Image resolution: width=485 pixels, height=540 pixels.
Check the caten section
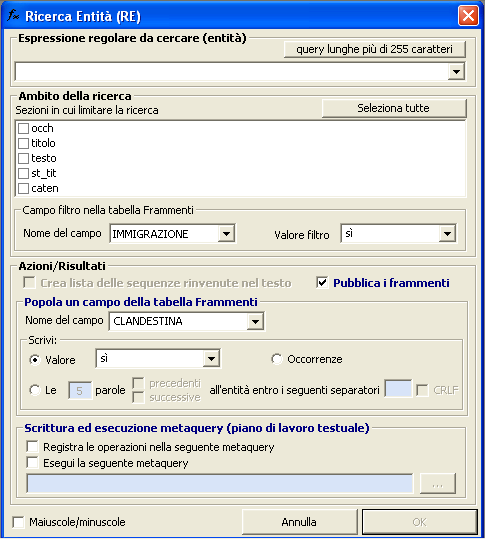point(23,188)
